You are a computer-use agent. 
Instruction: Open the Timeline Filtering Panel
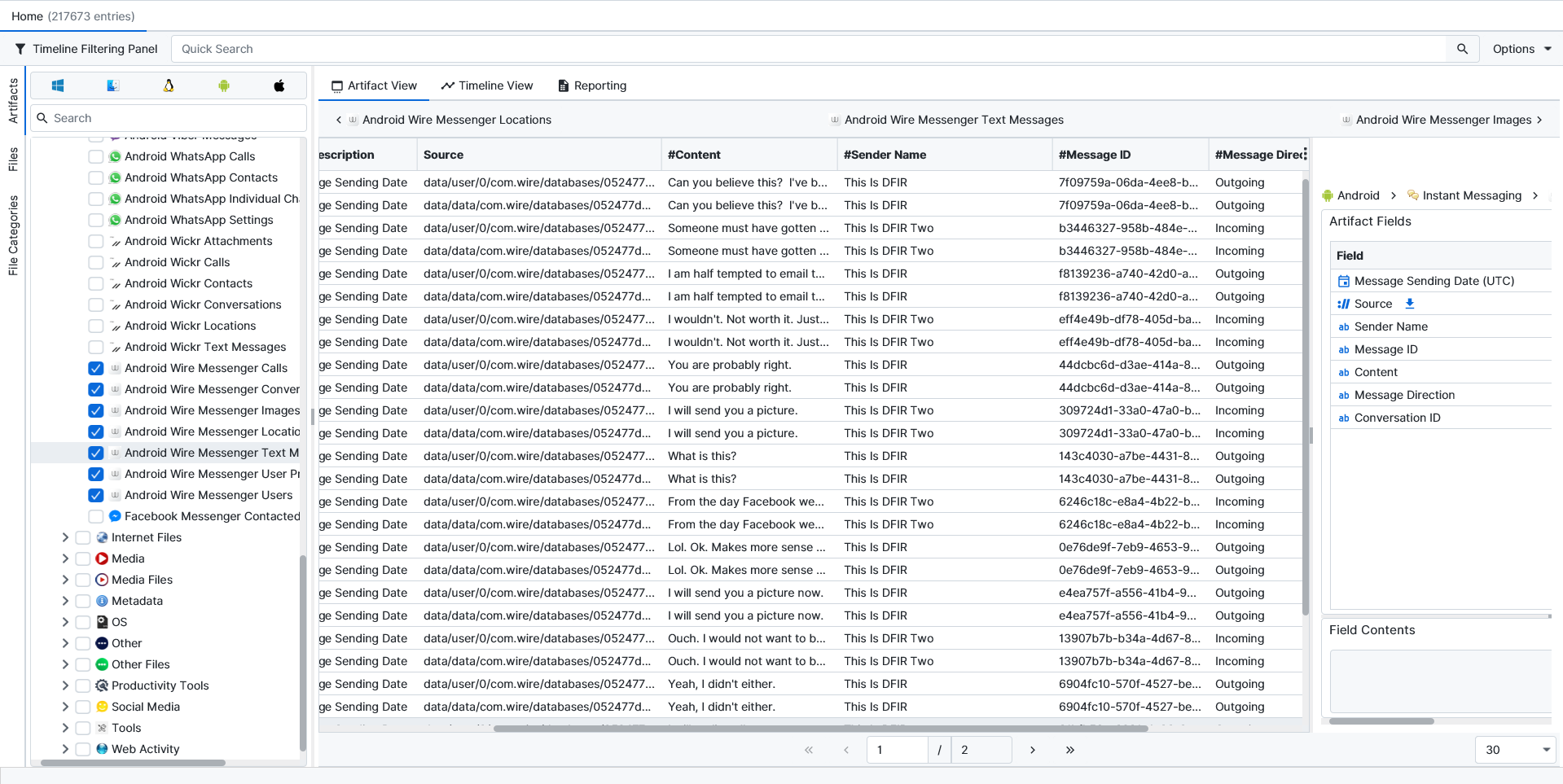click(86, 49)
